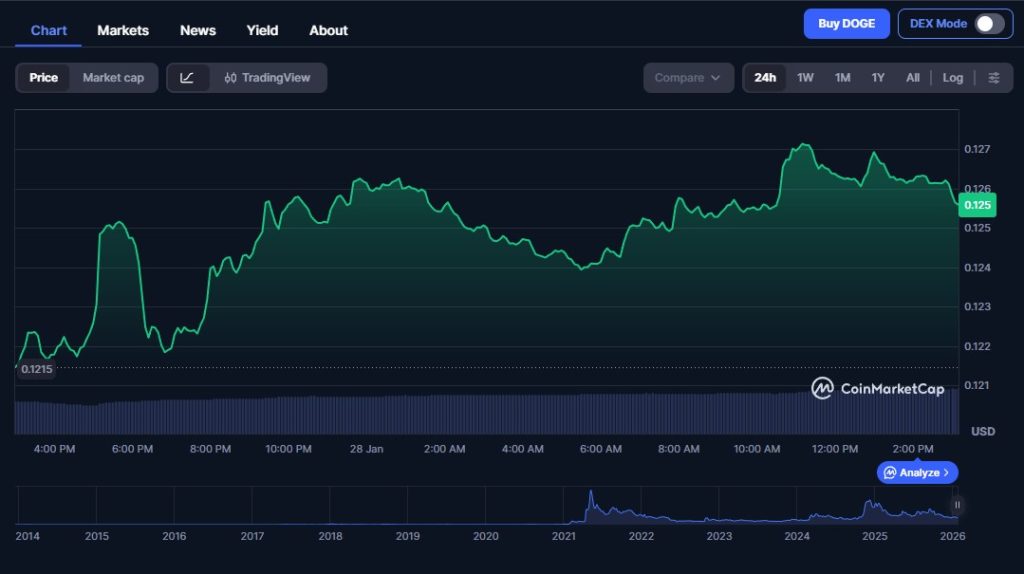Click the 0.1215 starting price label
1024x574 pixels.
click(x=36, y=369)
